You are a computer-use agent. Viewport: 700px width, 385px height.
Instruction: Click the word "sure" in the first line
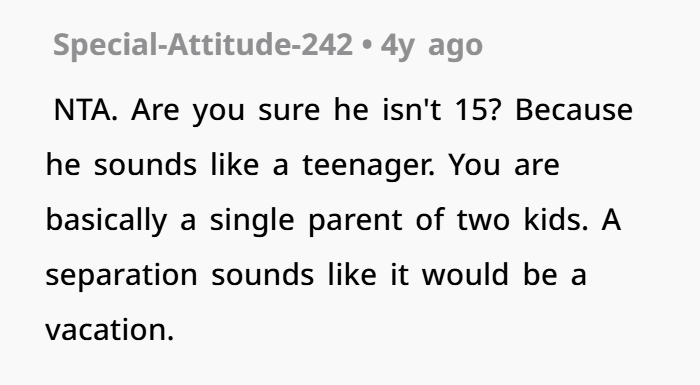(x=289, y=110)
